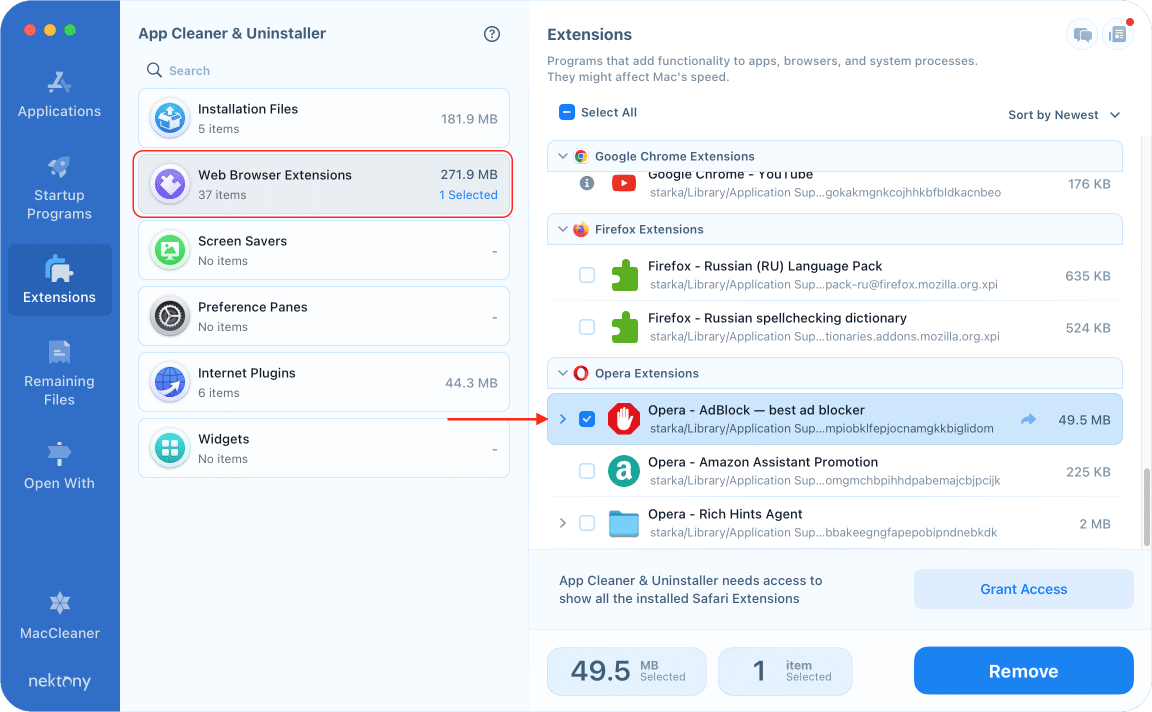This screenshot has width=1152, height=712.
Task: Click the help question mark icon
Action: pos(491,34)
